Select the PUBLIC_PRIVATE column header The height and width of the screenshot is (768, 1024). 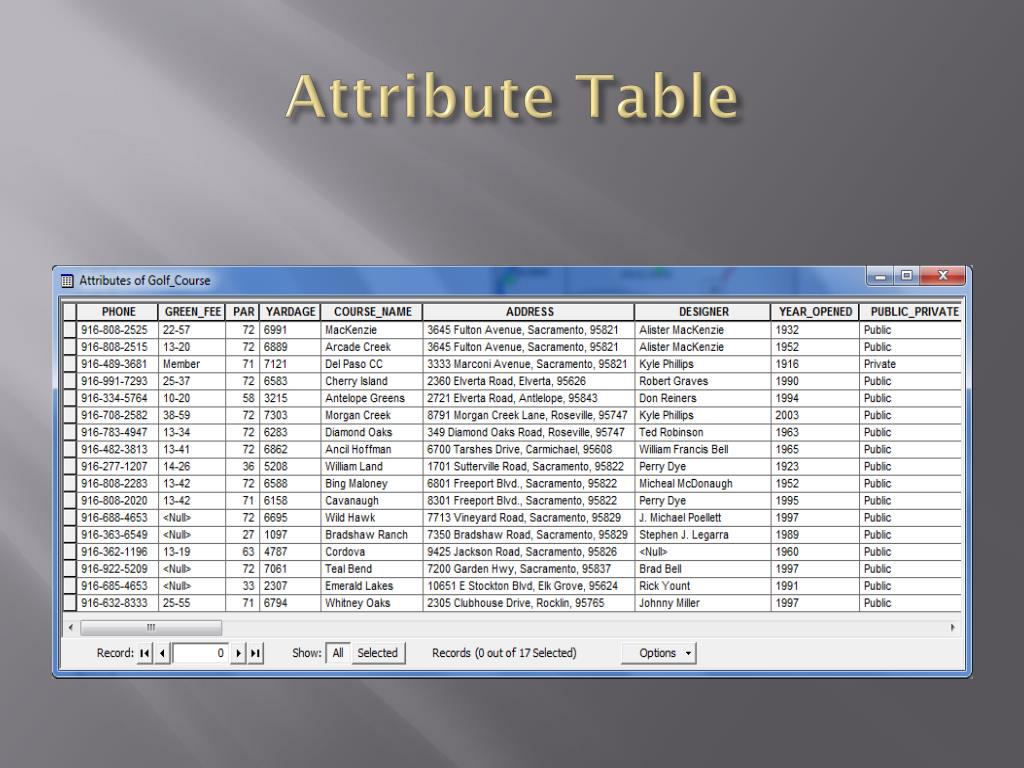(x=912, y=312)
